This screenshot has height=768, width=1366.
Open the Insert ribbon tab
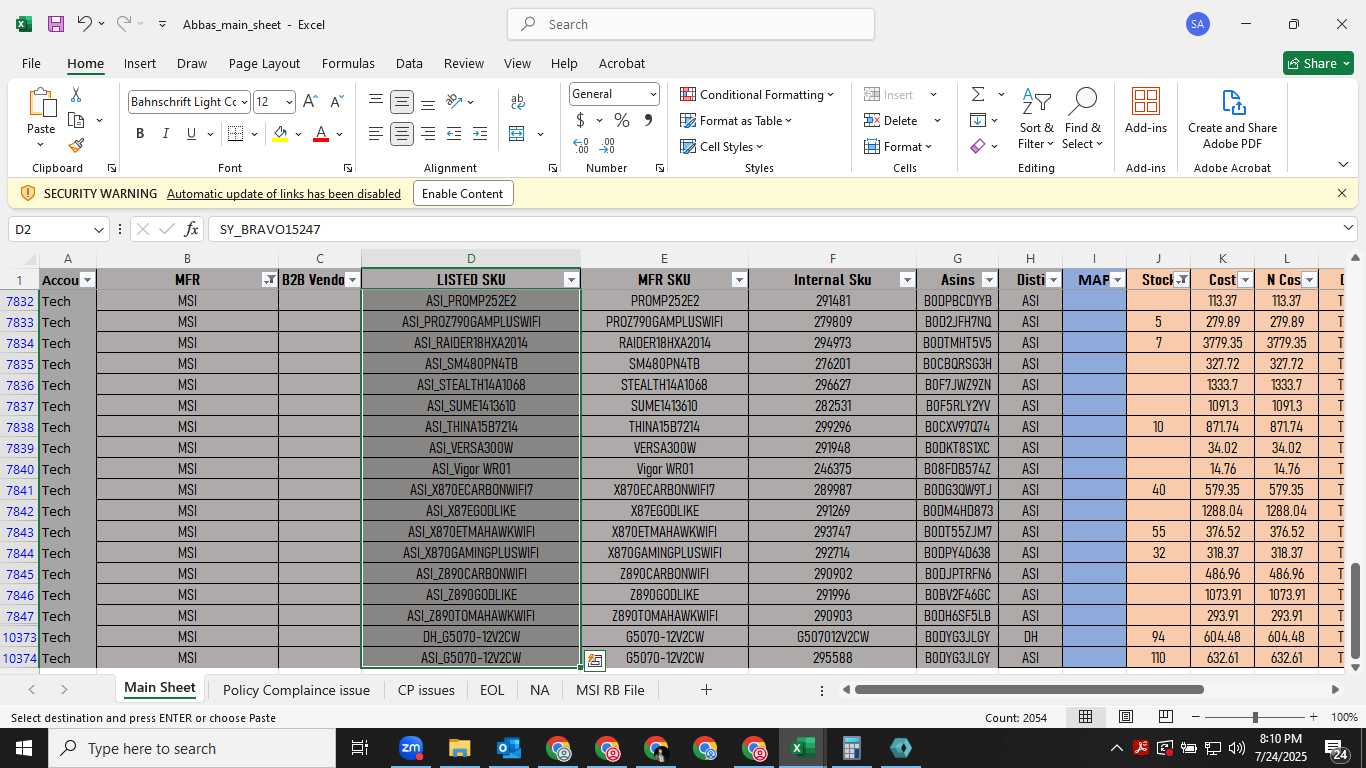pyautogui.click(x=140, y=63)
